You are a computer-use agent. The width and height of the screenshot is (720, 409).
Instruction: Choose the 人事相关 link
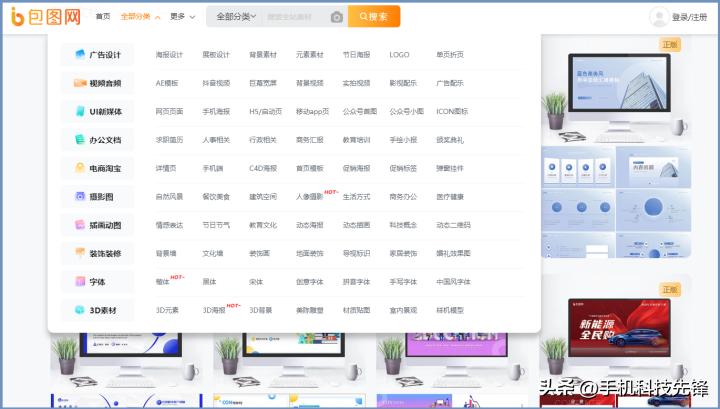point(216,140)
